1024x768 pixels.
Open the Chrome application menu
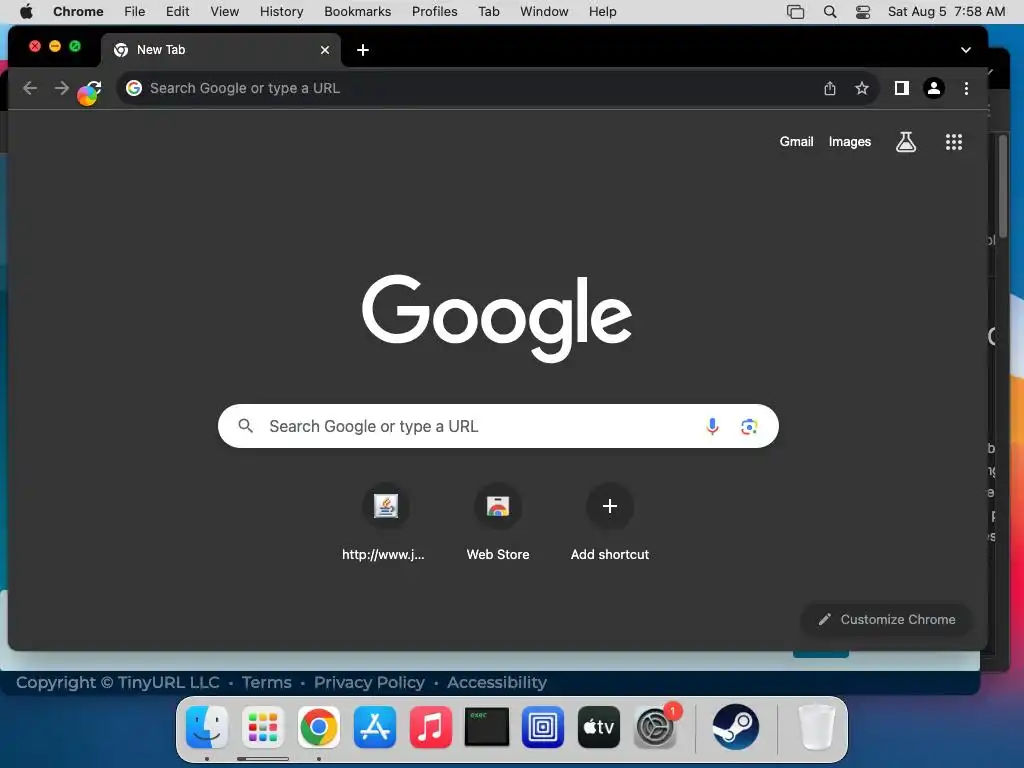coord(78,12)
